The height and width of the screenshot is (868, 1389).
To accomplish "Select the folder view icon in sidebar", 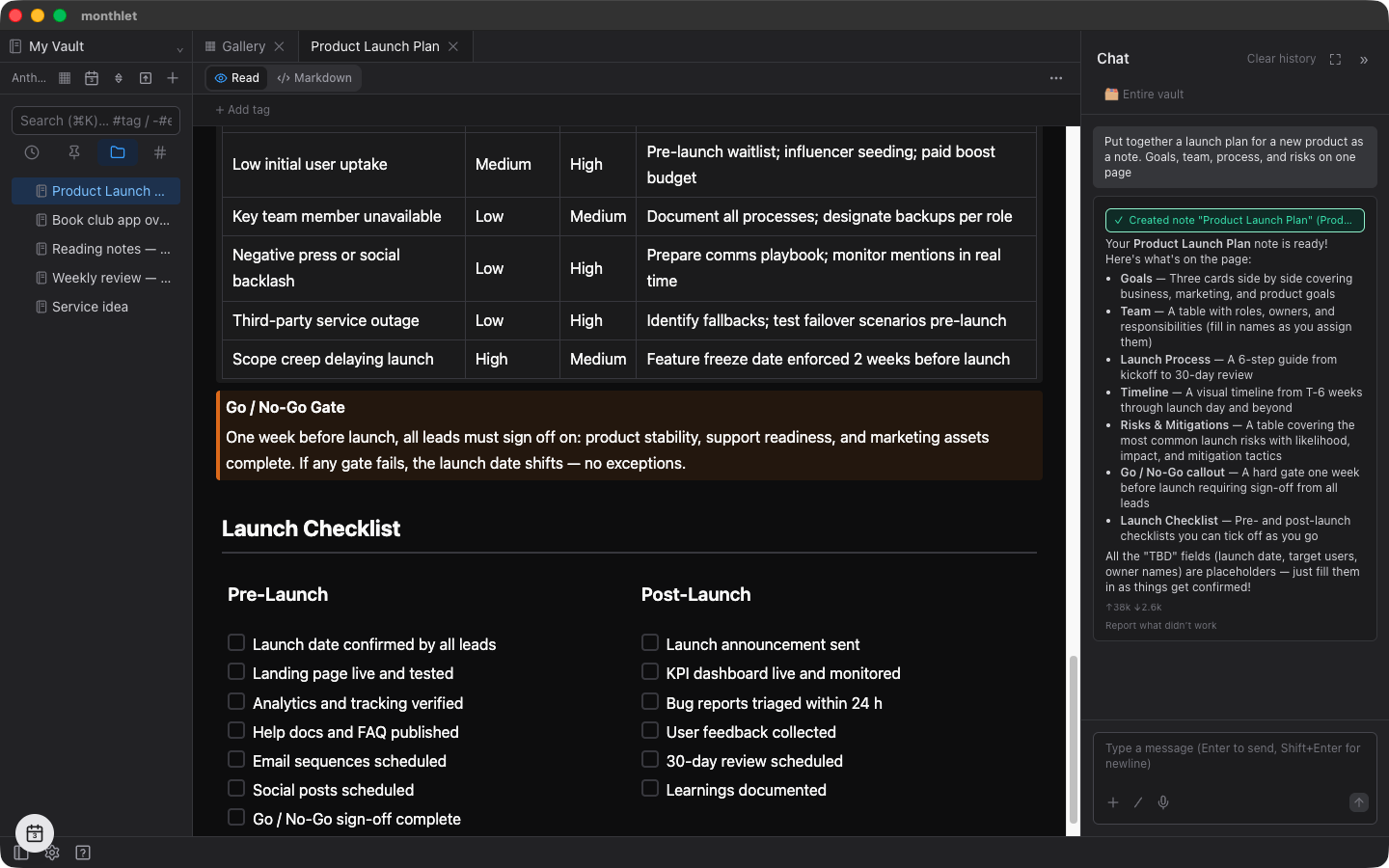I will (x=118, y=152).
